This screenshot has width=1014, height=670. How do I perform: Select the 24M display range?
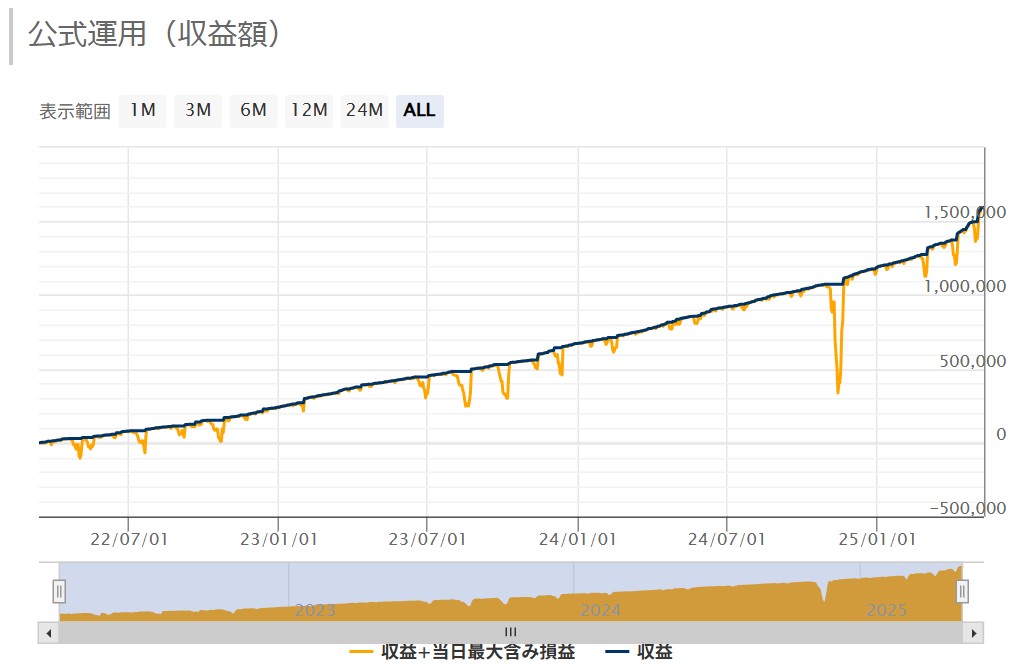(x=365, y=111)
